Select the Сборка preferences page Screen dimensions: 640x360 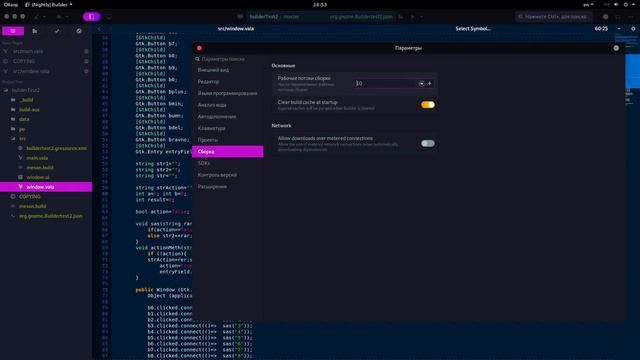coord(228,151)
